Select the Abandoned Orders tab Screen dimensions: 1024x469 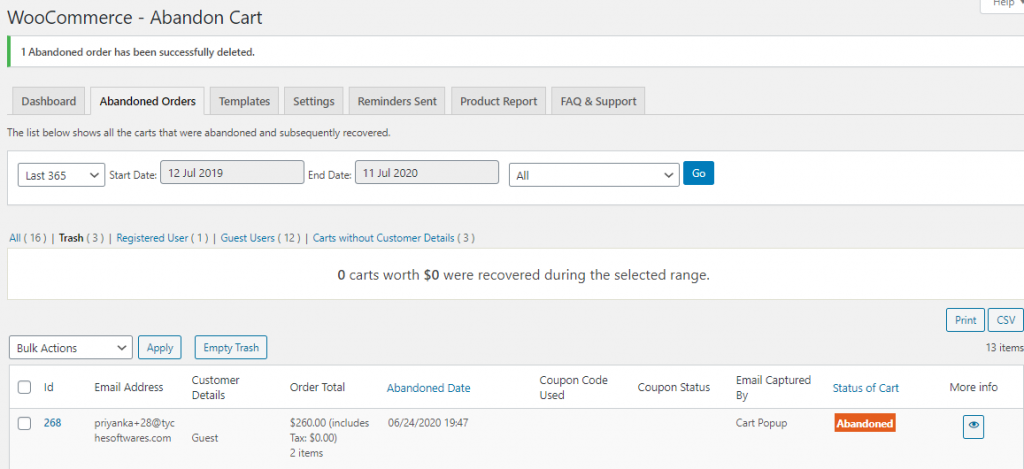tap(148, 101)
